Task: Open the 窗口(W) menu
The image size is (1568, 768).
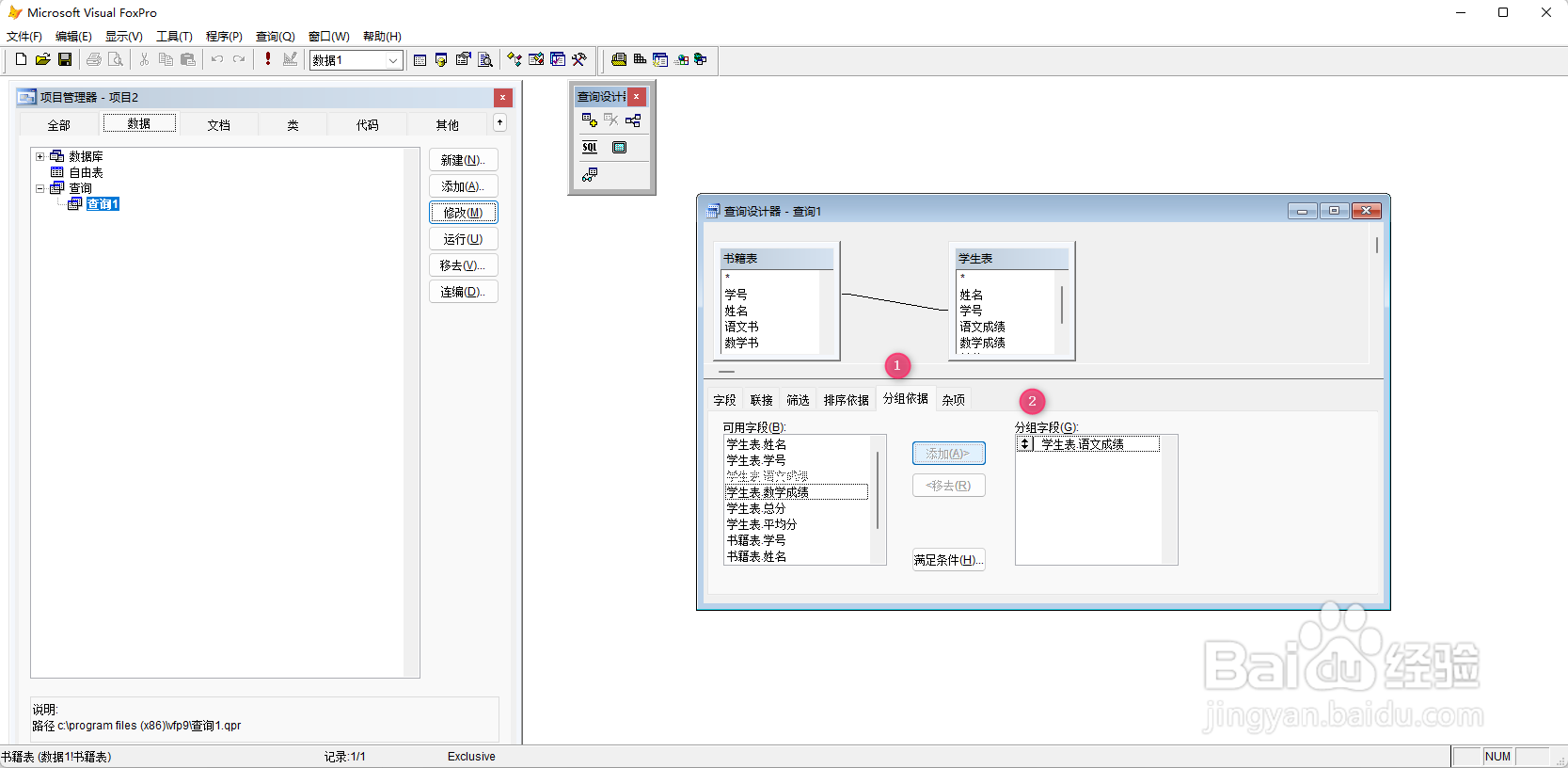Action: click(x=329, y=37)
